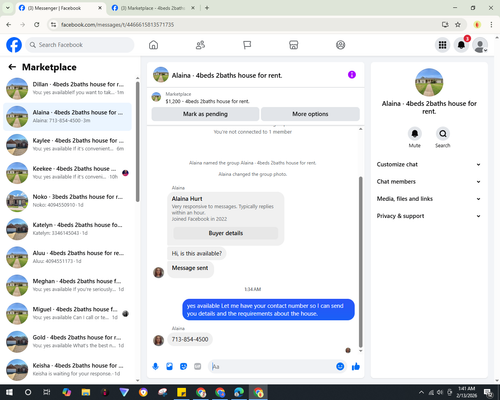The width and height of the screenshot is (500, 400).
Task: Bookmark this page star icon
Action: point(458,25)
